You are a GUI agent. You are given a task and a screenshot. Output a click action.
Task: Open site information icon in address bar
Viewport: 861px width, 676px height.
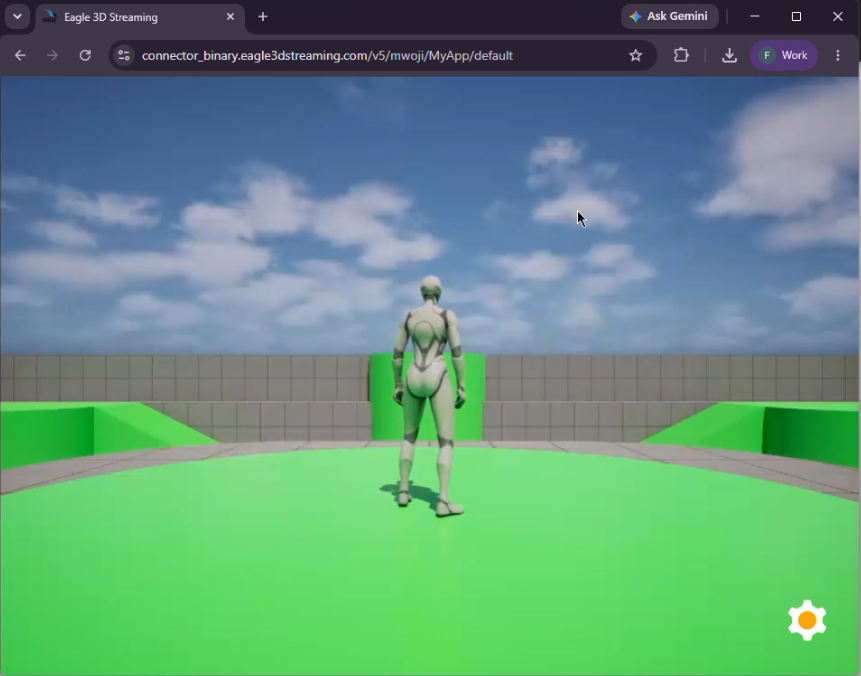(124, 55)
